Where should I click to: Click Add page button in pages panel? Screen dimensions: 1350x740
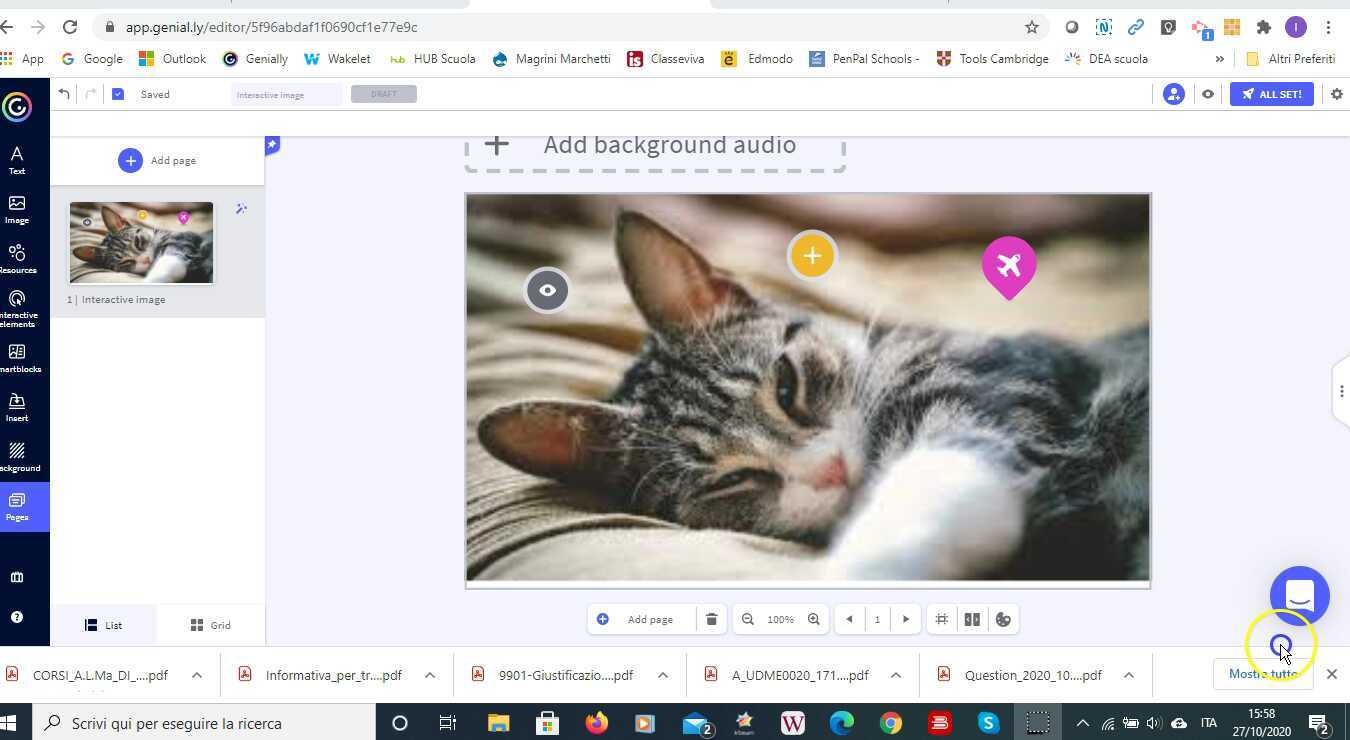pos(158,160)
